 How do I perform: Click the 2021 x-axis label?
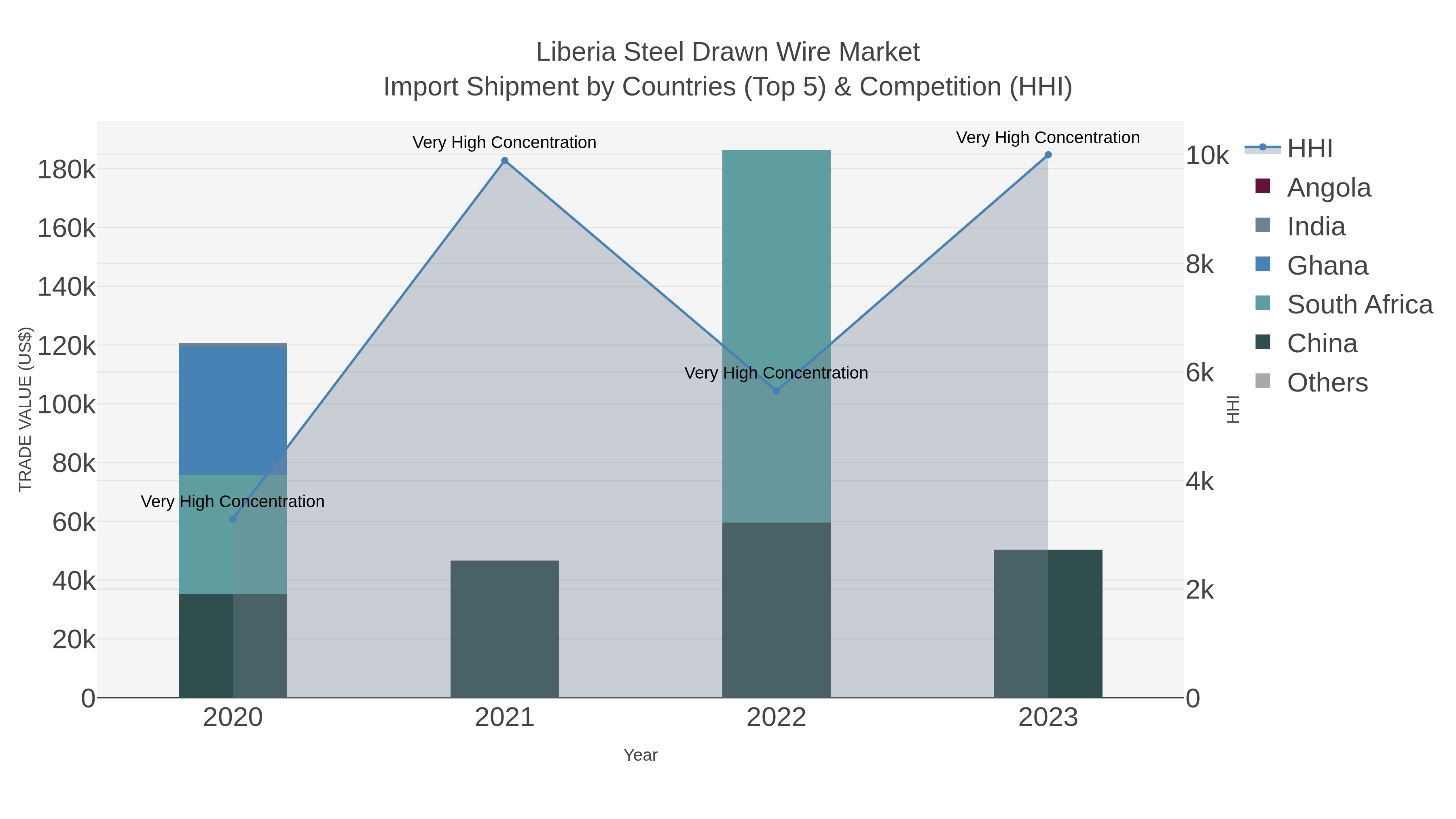[505, 718]
